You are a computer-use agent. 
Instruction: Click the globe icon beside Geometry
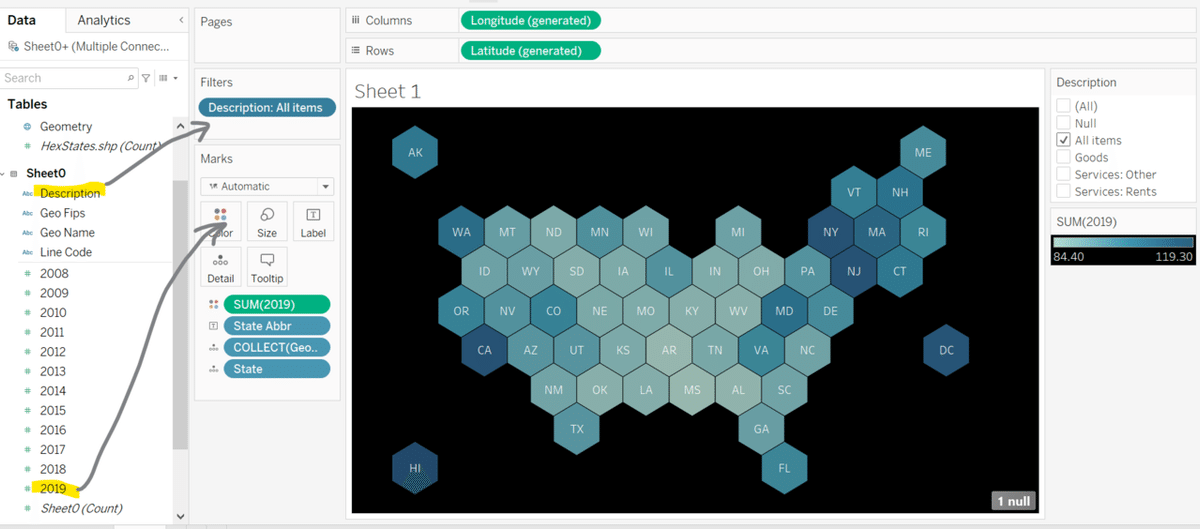(27, 127)
